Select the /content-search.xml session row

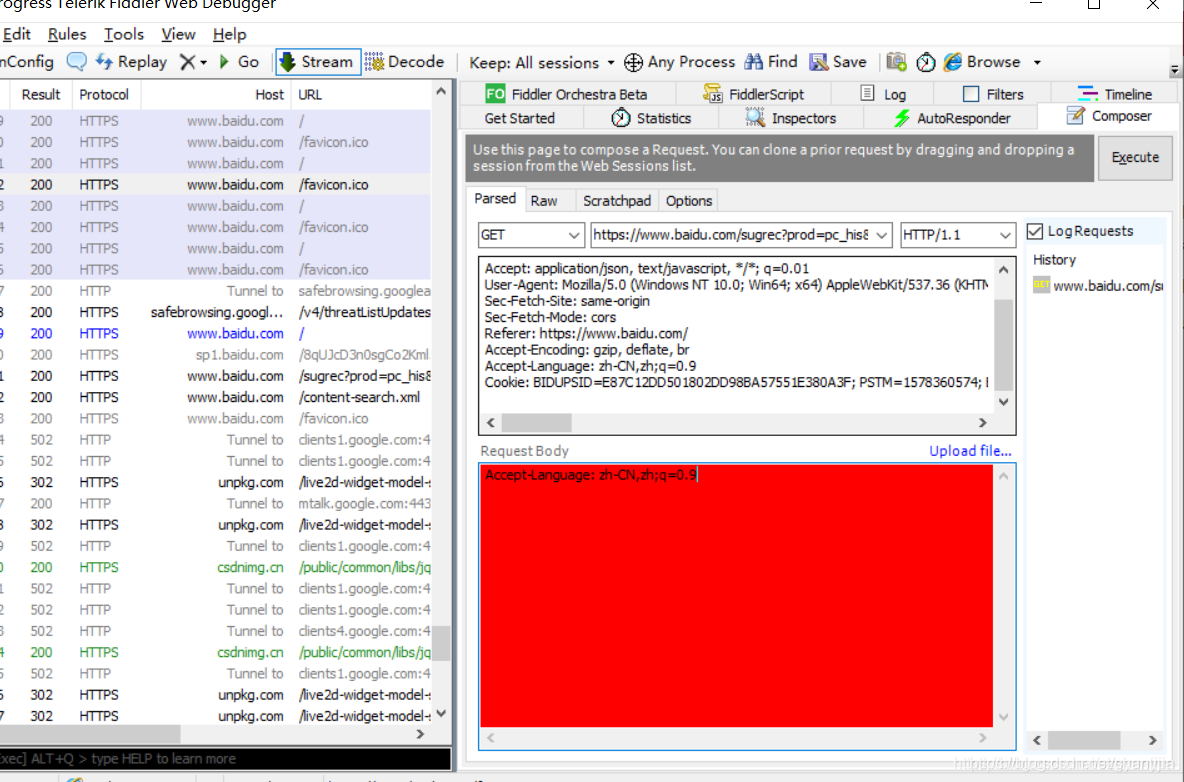[216, 397]
